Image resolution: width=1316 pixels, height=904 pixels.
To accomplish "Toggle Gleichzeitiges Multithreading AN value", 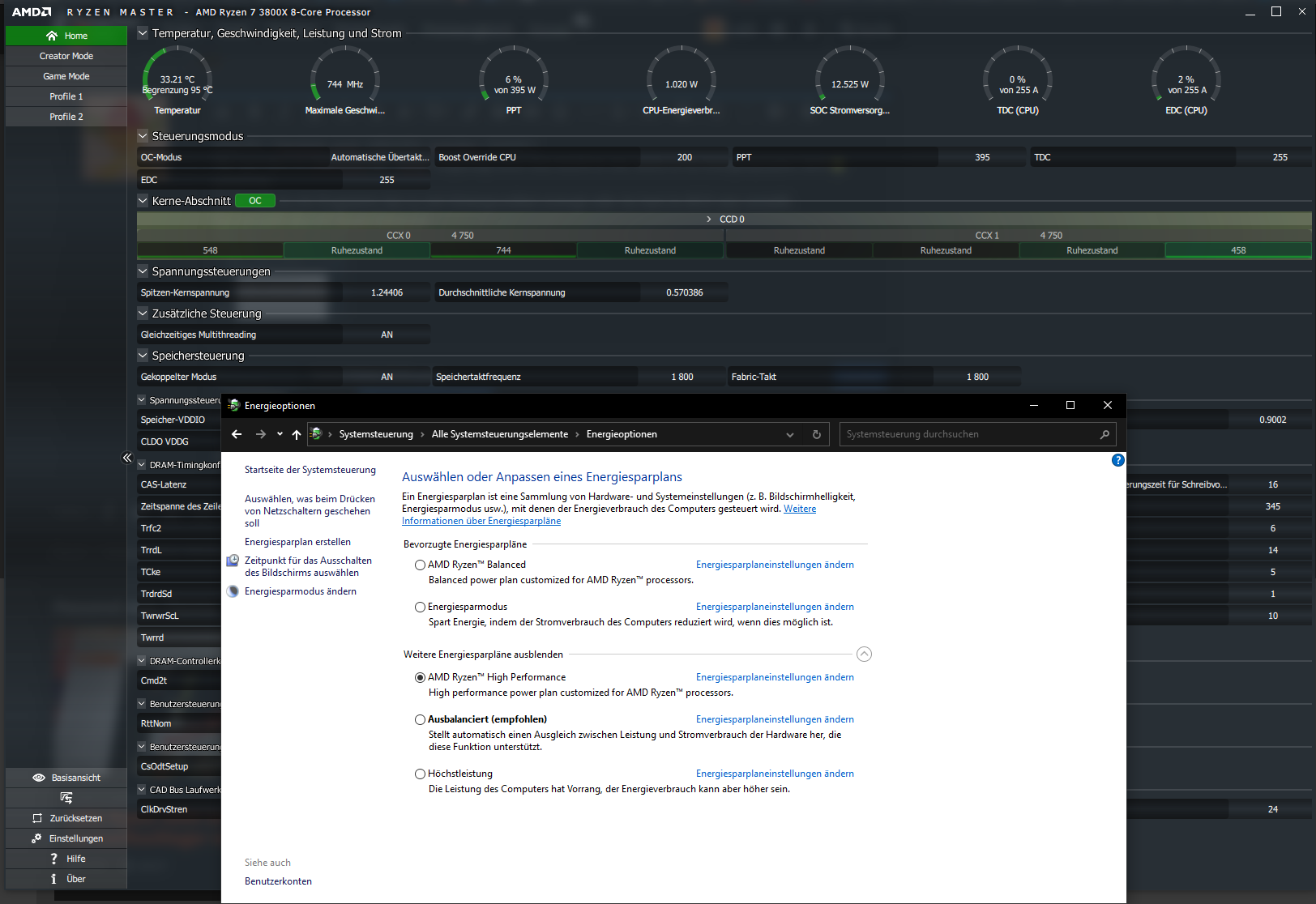I will click(x=387, y=335).
